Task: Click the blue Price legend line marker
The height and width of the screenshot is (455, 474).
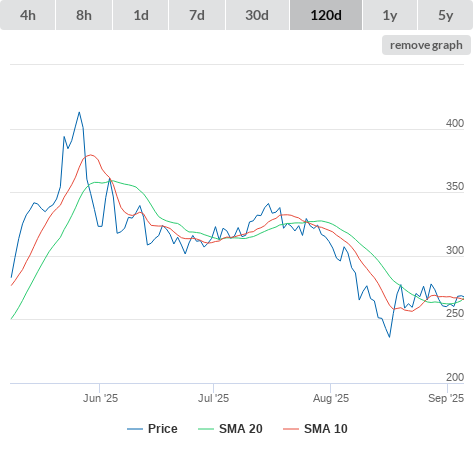Action: point(135,429)
